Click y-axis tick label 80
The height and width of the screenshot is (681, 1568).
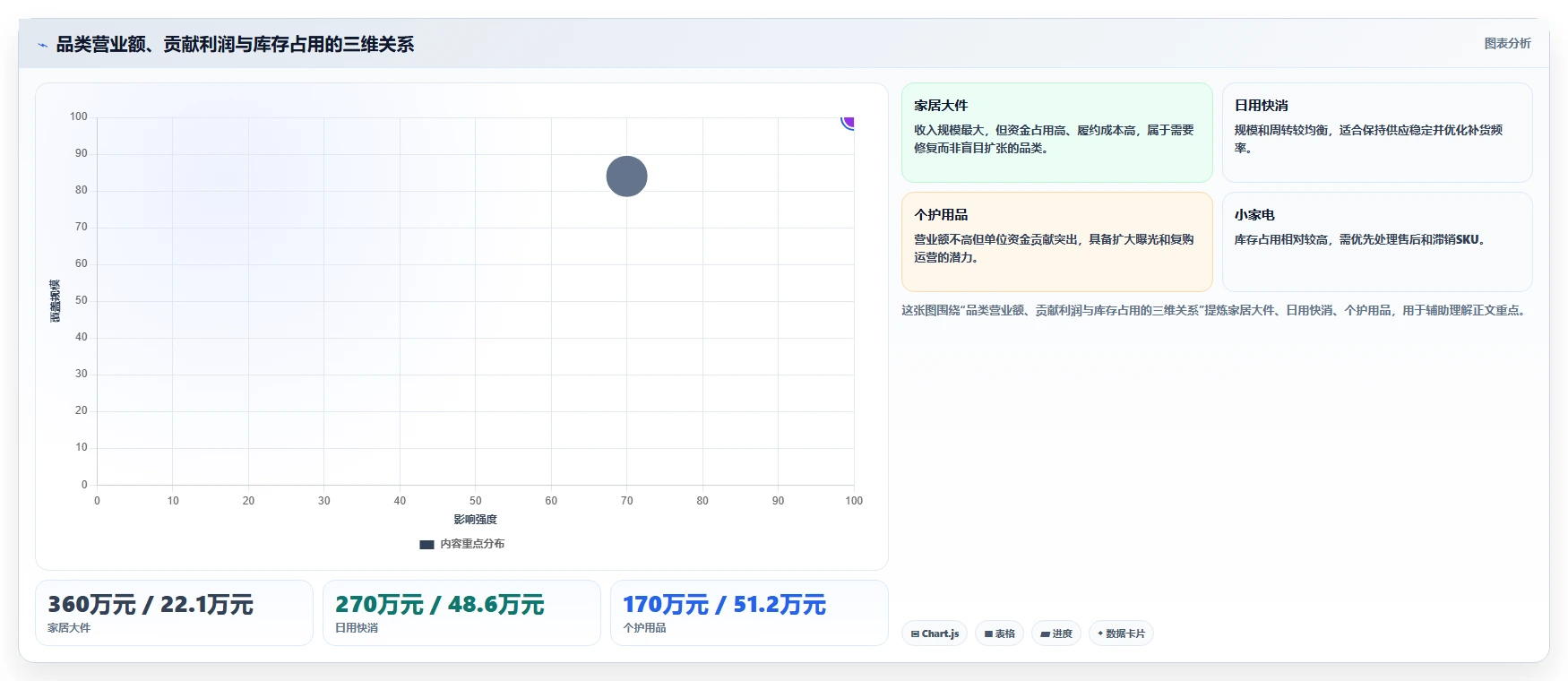point(82,190)
